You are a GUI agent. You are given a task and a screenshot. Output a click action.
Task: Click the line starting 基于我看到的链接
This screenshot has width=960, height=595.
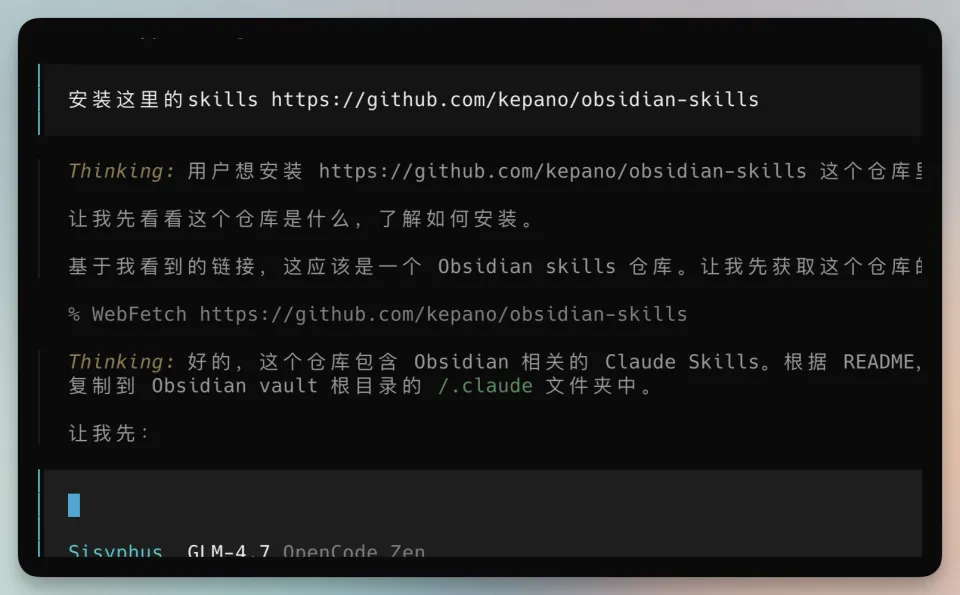(495, 266)
